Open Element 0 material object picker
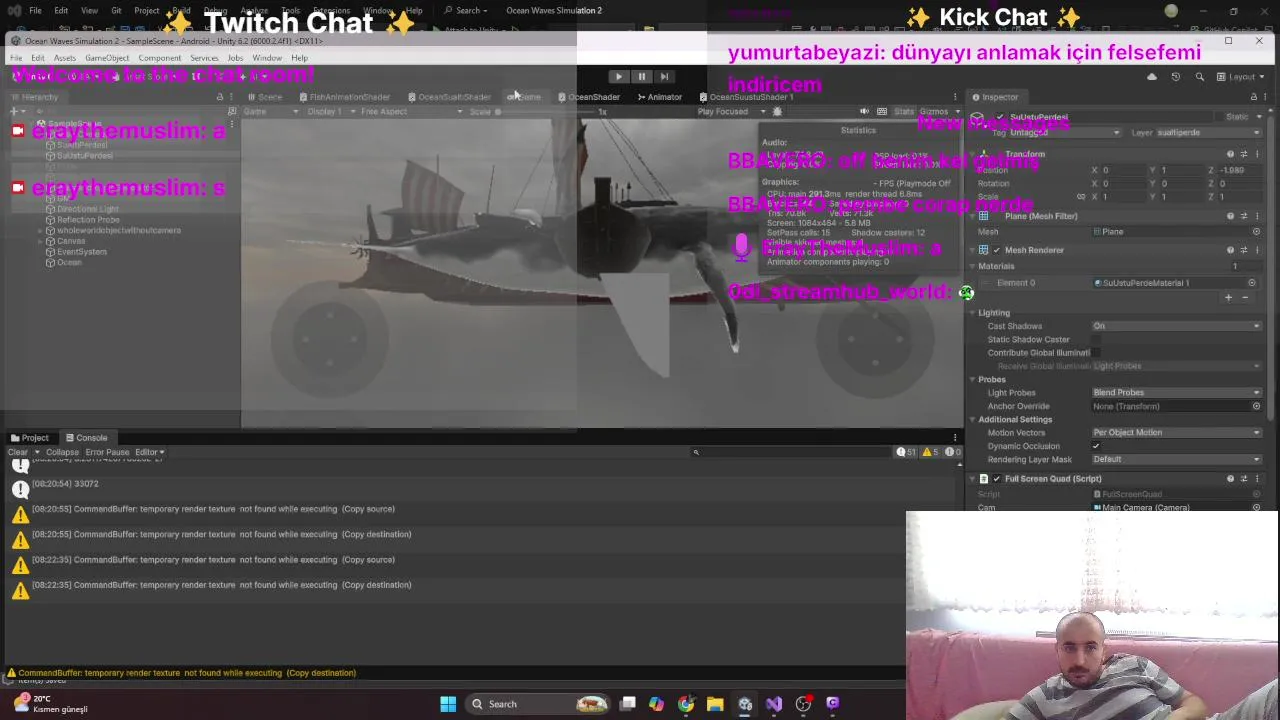This screenshot has height=720, width=1280. [x=1252, y=283]
